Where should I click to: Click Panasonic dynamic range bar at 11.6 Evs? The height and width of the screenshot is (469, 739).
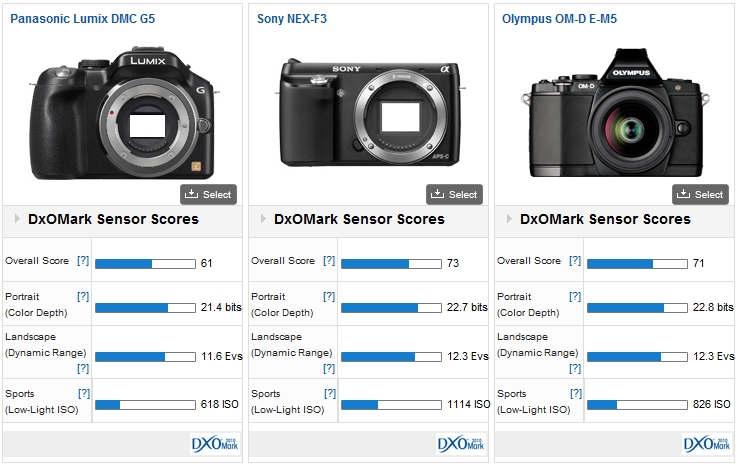click(x=145, y=357)
